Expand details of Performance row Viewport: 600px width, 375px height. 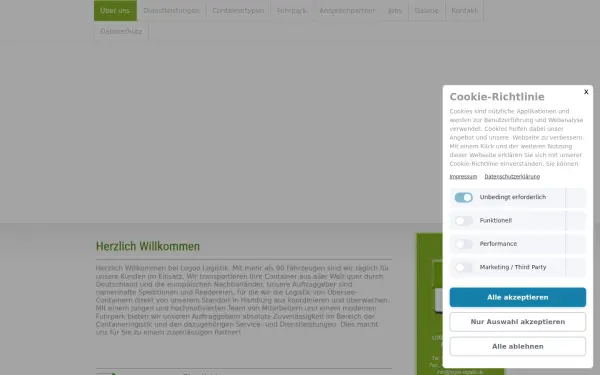(x=576, y=244)
